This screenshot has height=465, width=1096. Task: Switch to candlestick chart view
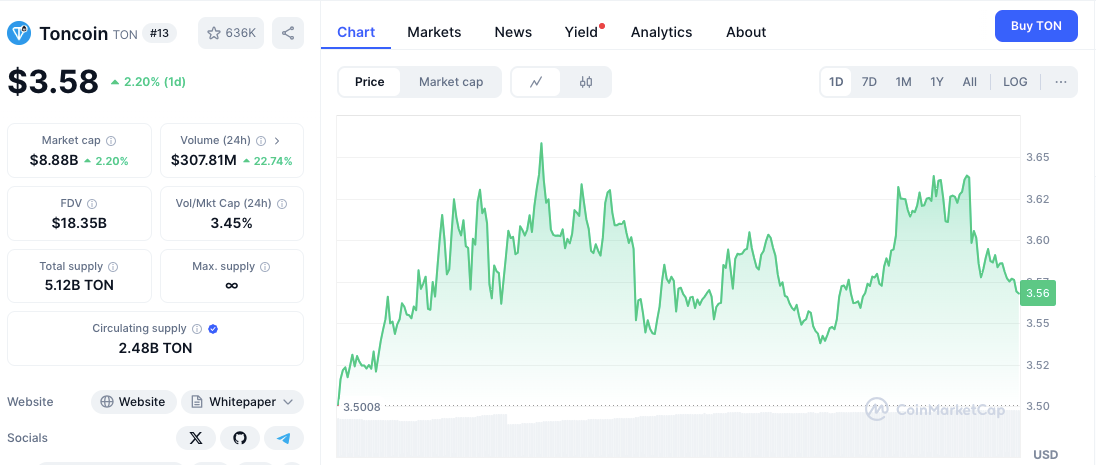586,82
